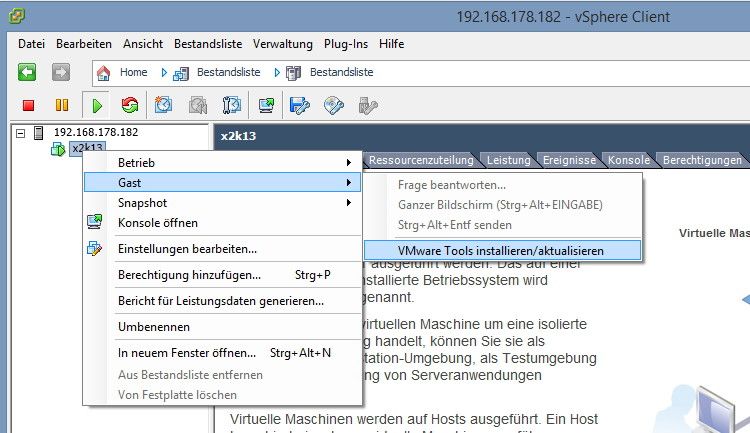Click Strg+Alt+Entf senden submenu entry
Viewport: 750px width, 433px height.
[x=502, y=225]
